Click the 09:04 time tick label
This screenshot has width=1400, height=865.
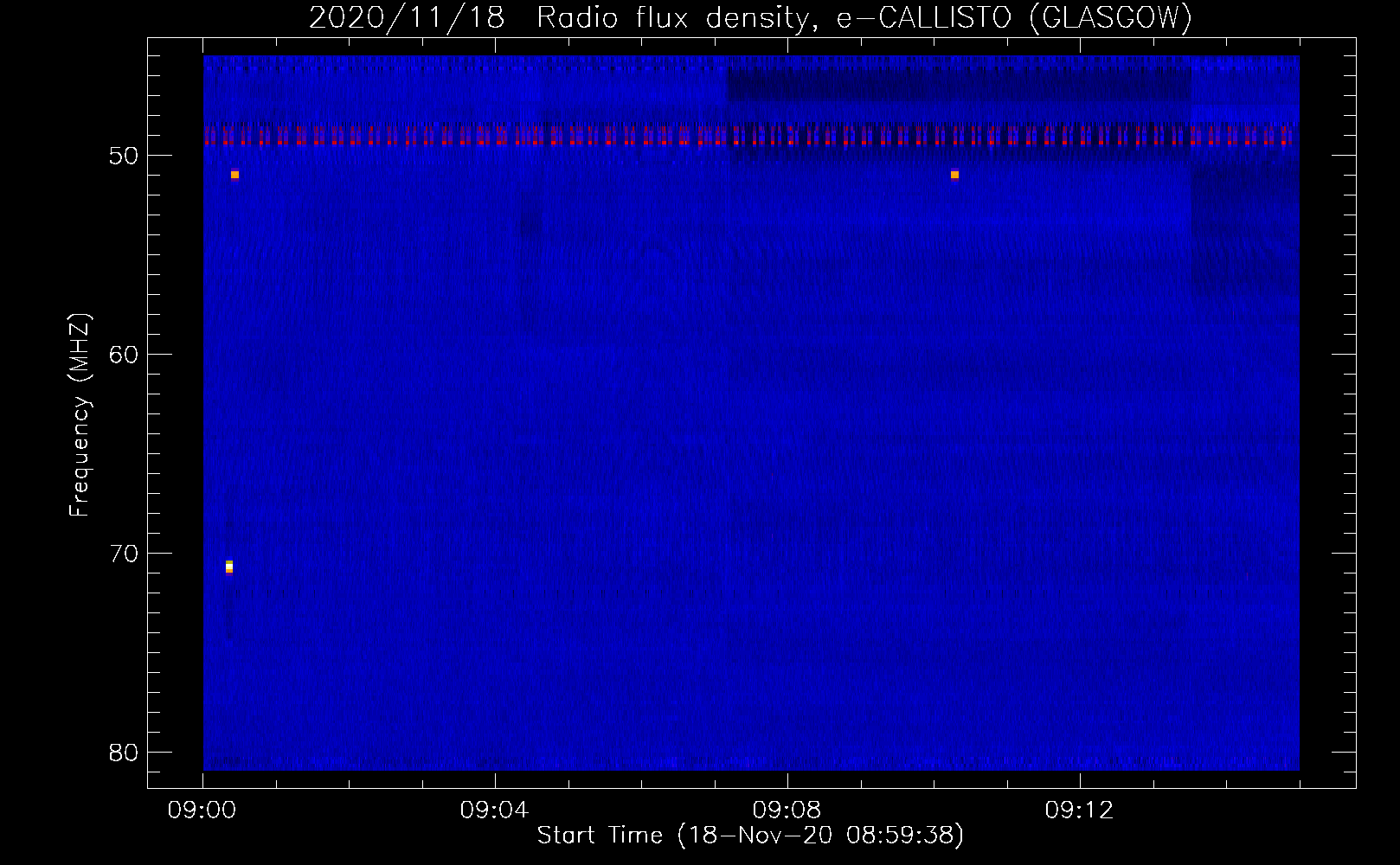pyautogui.click(x=494, y=811)
